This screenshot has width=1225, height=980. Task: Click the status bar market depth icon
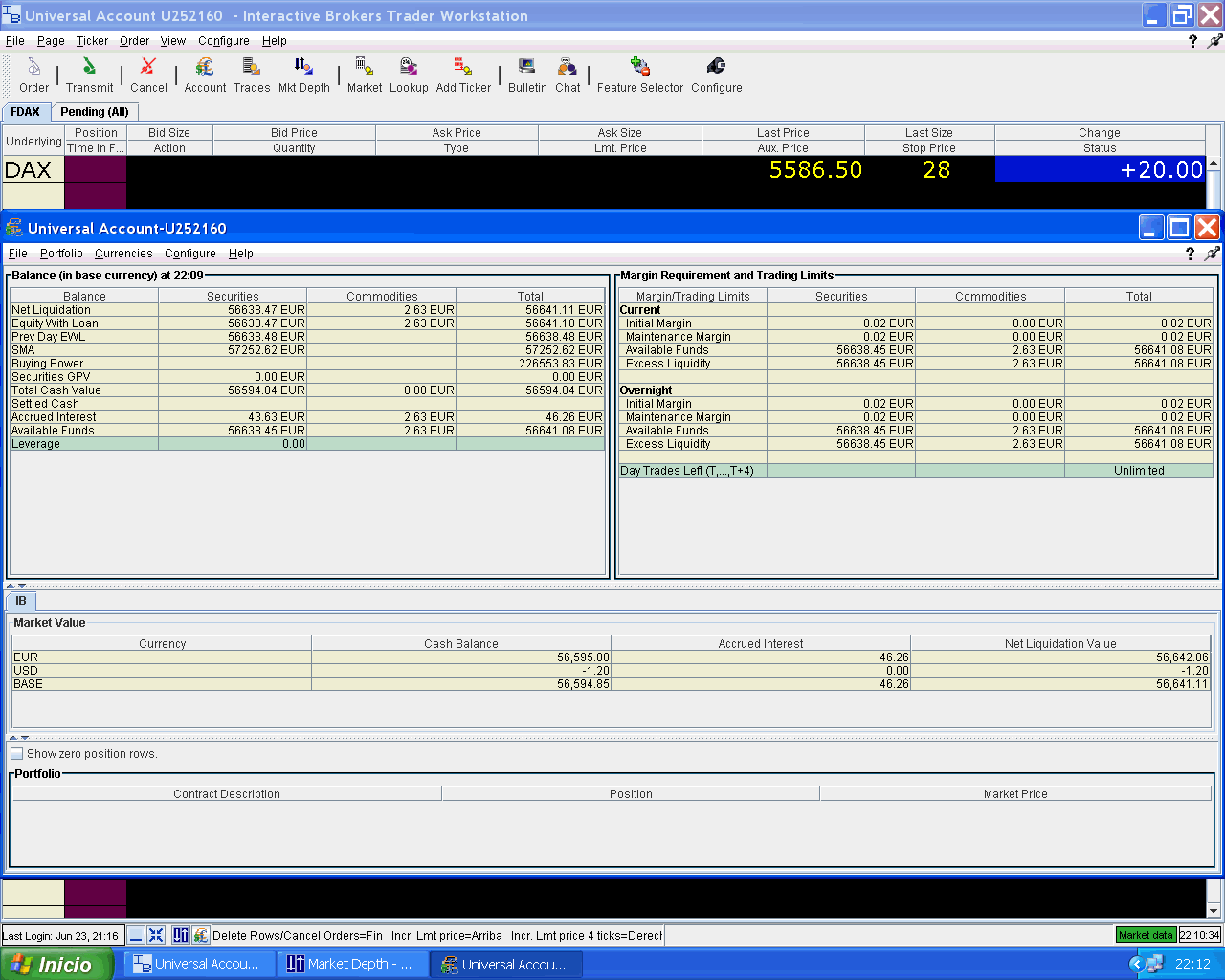pos(181,935)
